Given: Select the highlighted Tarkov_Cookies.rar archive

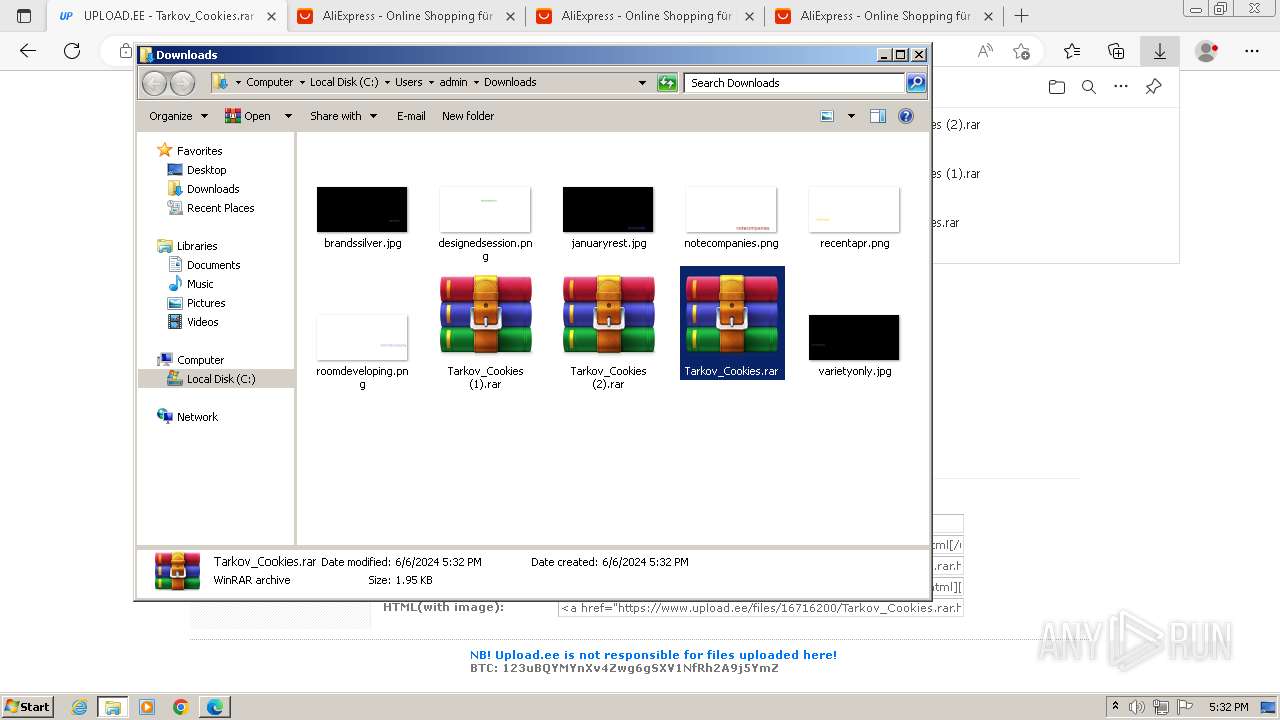Looking at the screenshot, I should pyautogui.click(x=732, y=323).
